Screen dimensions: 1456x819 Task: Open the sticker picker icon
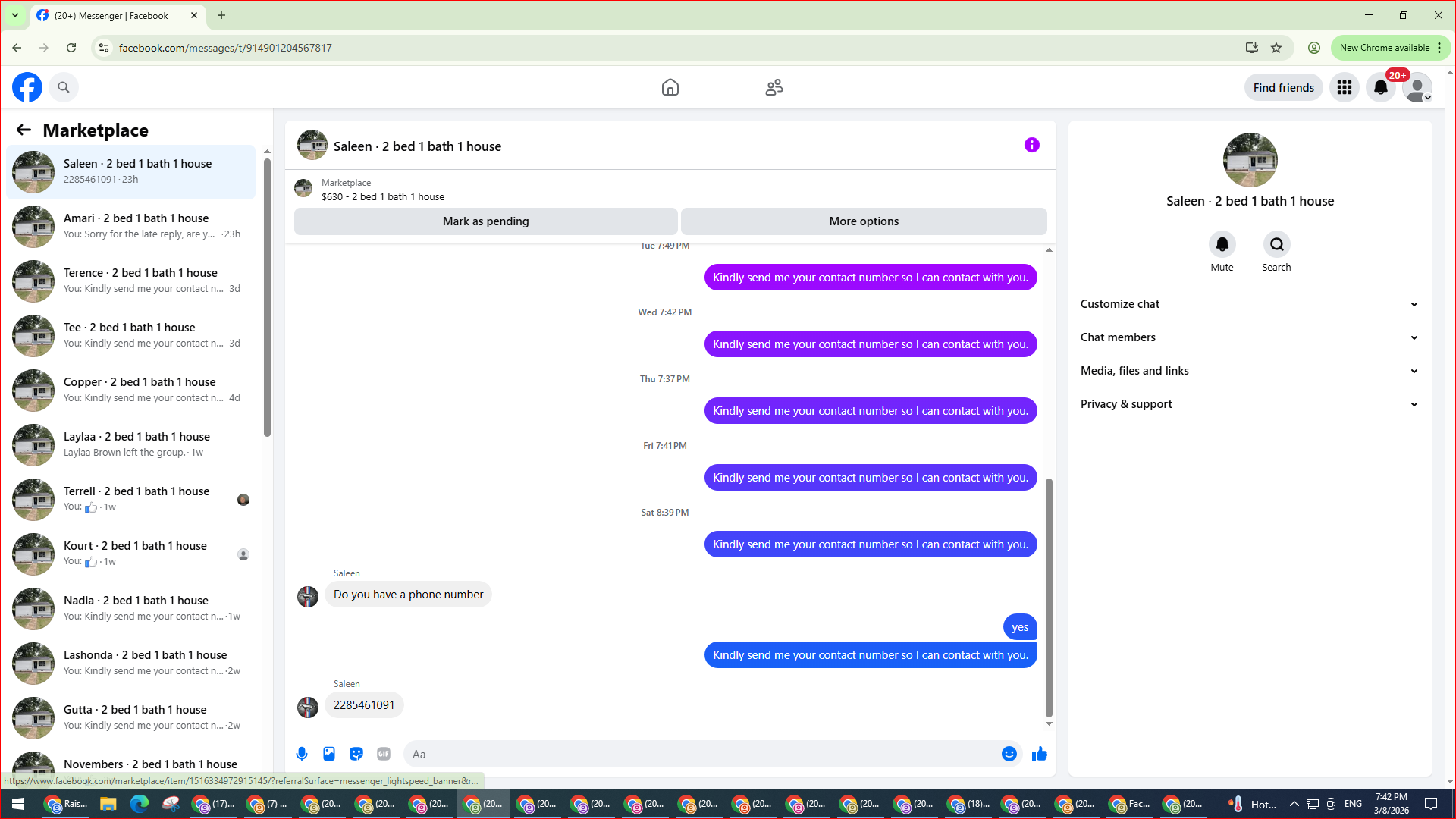click(356, 754)
